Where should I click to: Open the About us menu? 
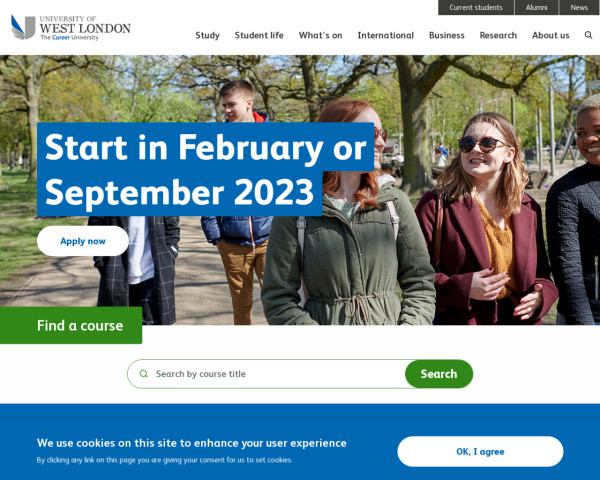[551, 35]
